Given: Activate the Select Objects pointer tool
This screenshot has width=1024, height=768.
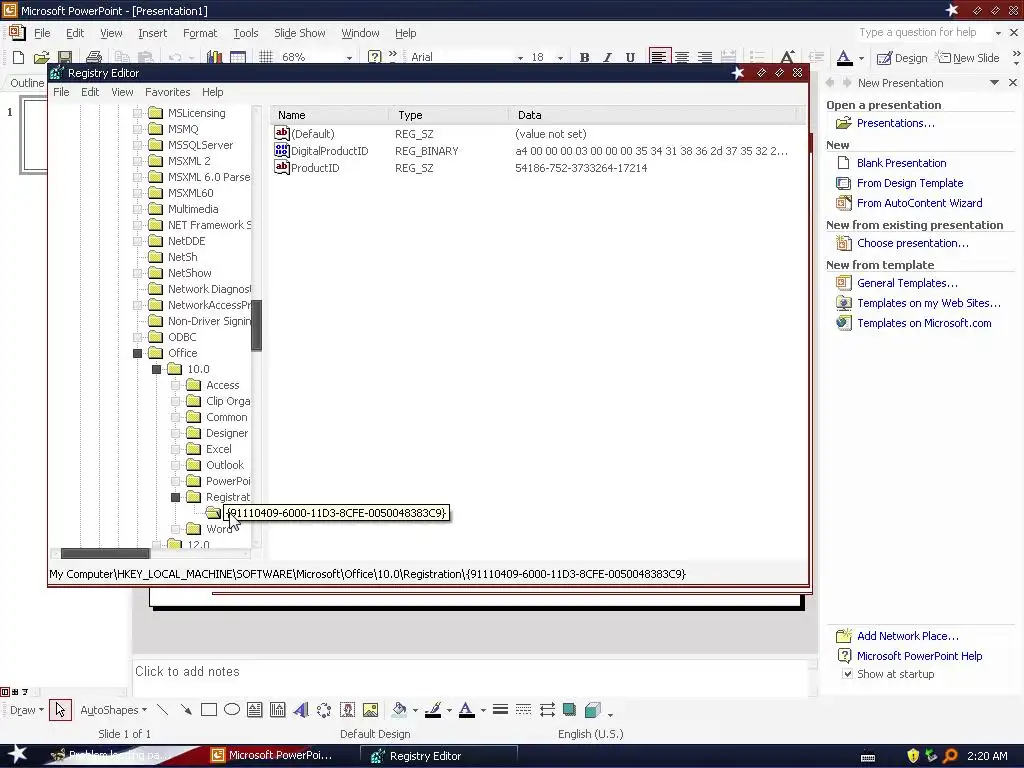Looking at the screenshot, I should tap(60, 710).
